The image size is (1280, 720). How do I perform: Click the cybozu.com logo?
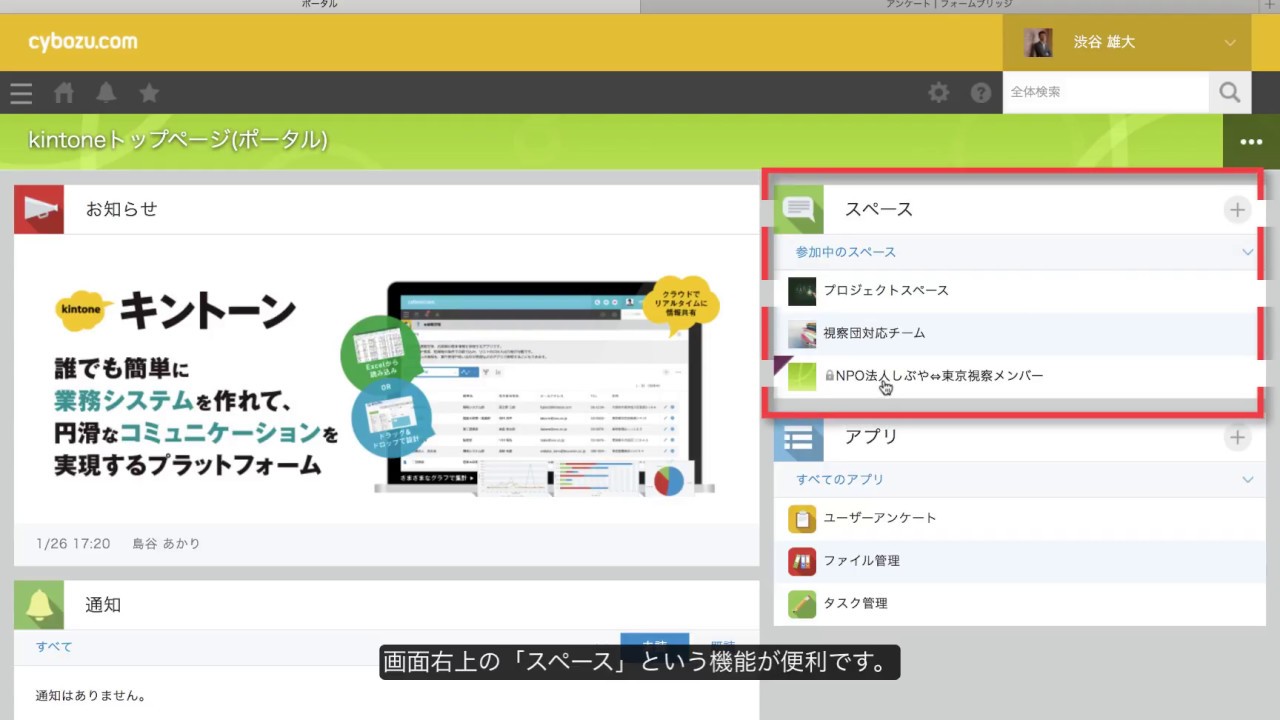83,42
